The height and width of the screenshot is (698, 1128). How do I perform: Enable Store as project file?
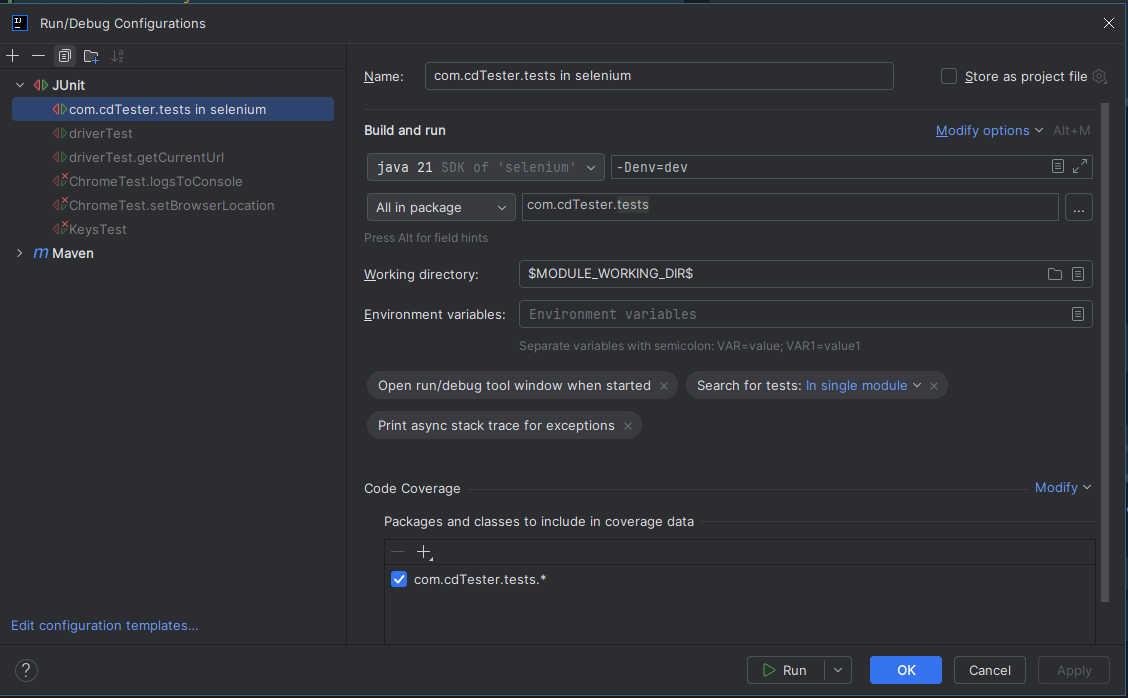pyautogui.click(x=949, y=76)
